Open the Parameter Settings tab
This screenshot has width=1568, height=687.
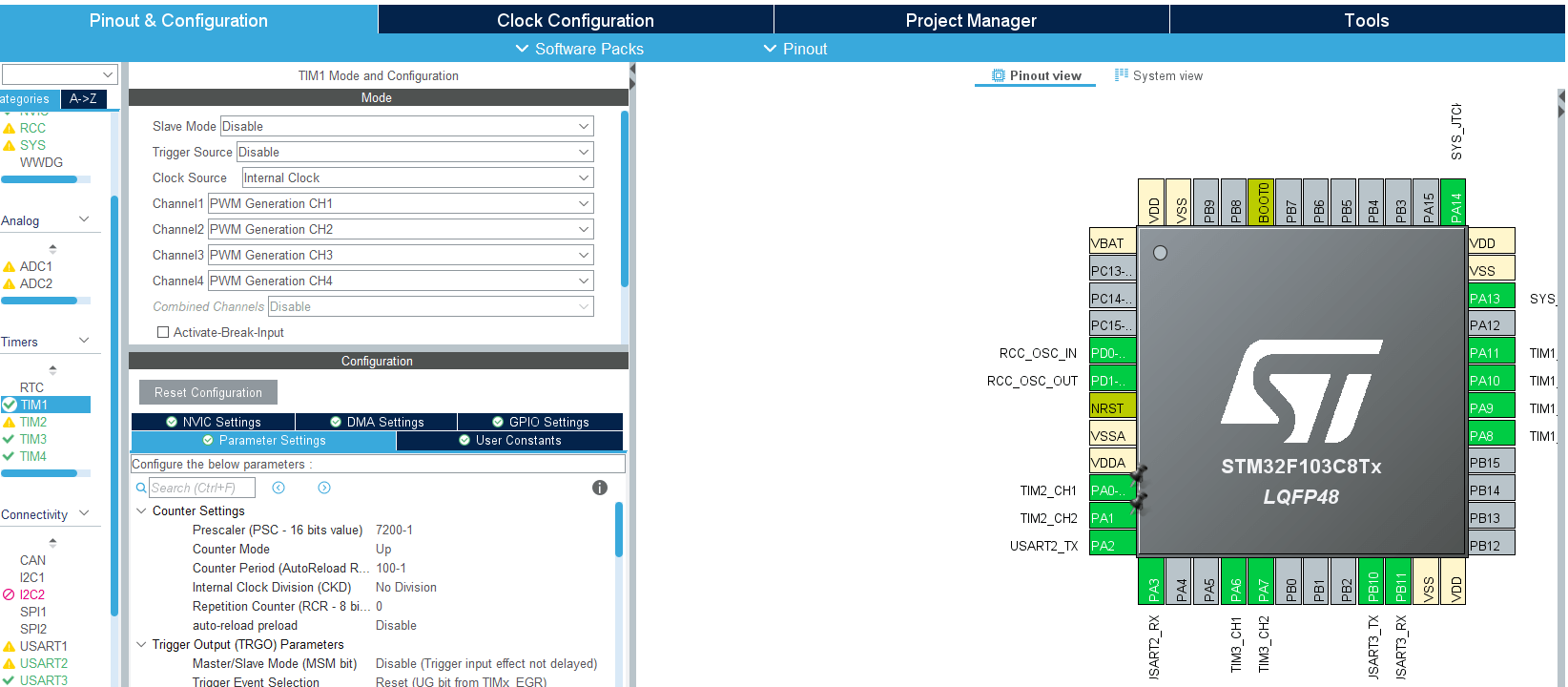(263, 440)
